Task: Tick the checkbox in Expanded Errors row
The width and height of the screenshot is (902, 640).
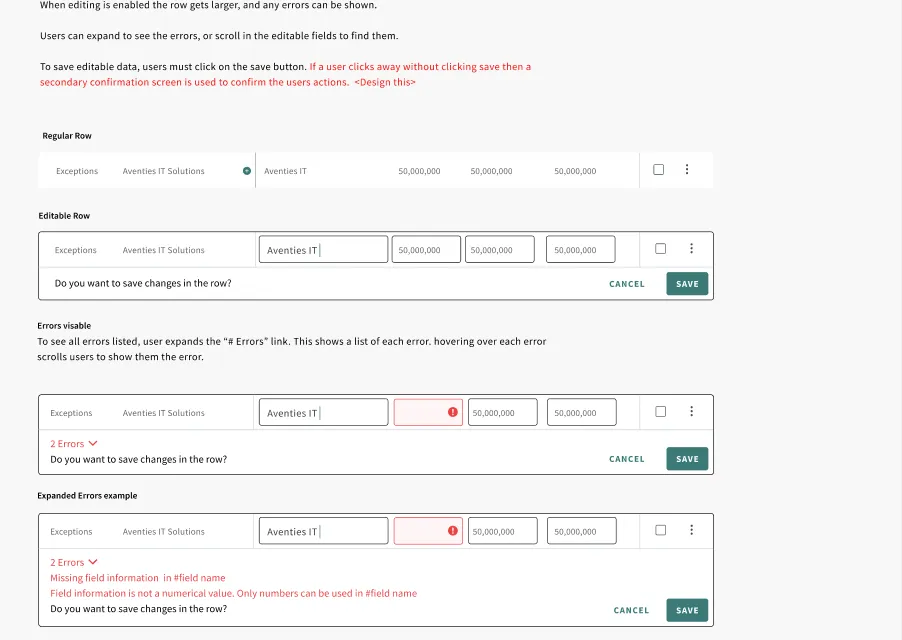Action: (660, 530)
